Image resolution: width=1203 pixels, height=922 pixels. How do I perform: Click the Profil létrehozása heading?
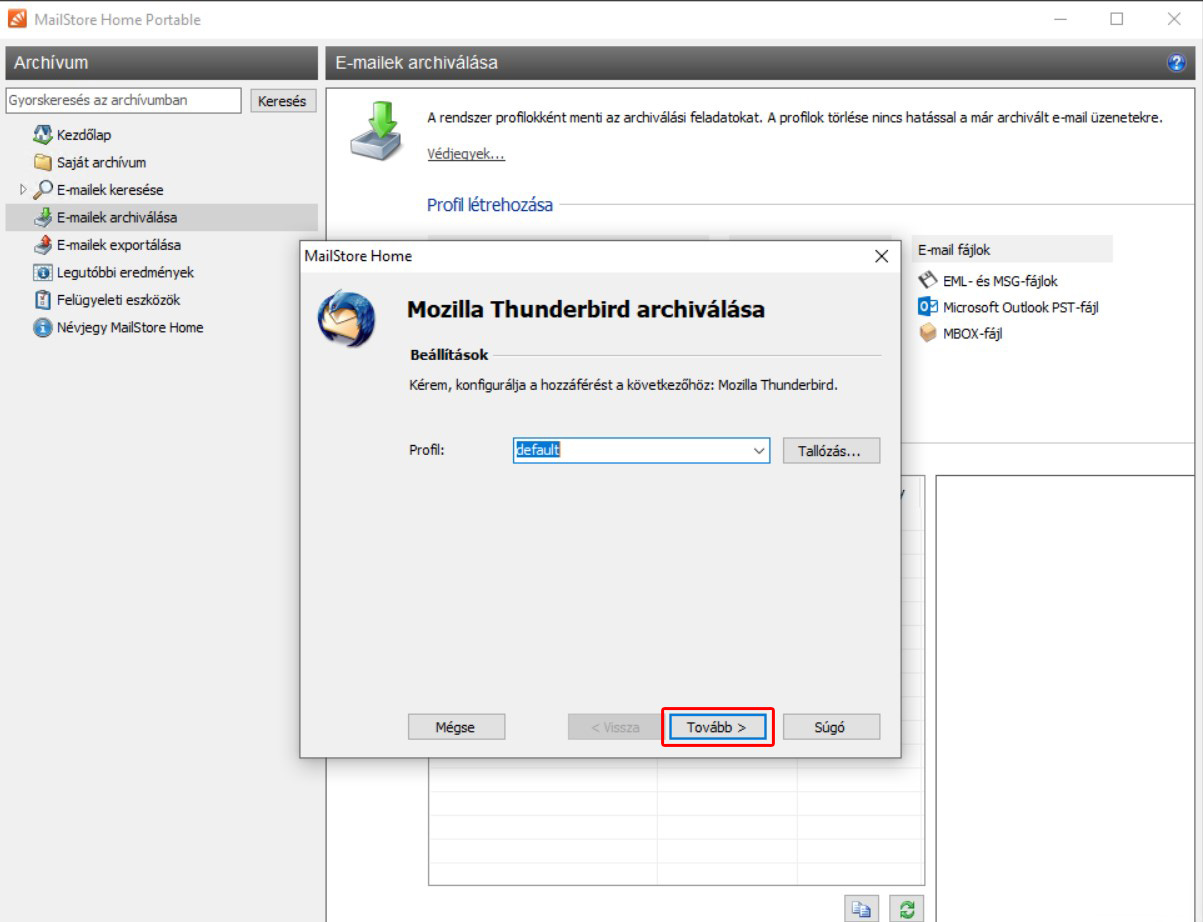click(490, 205)
